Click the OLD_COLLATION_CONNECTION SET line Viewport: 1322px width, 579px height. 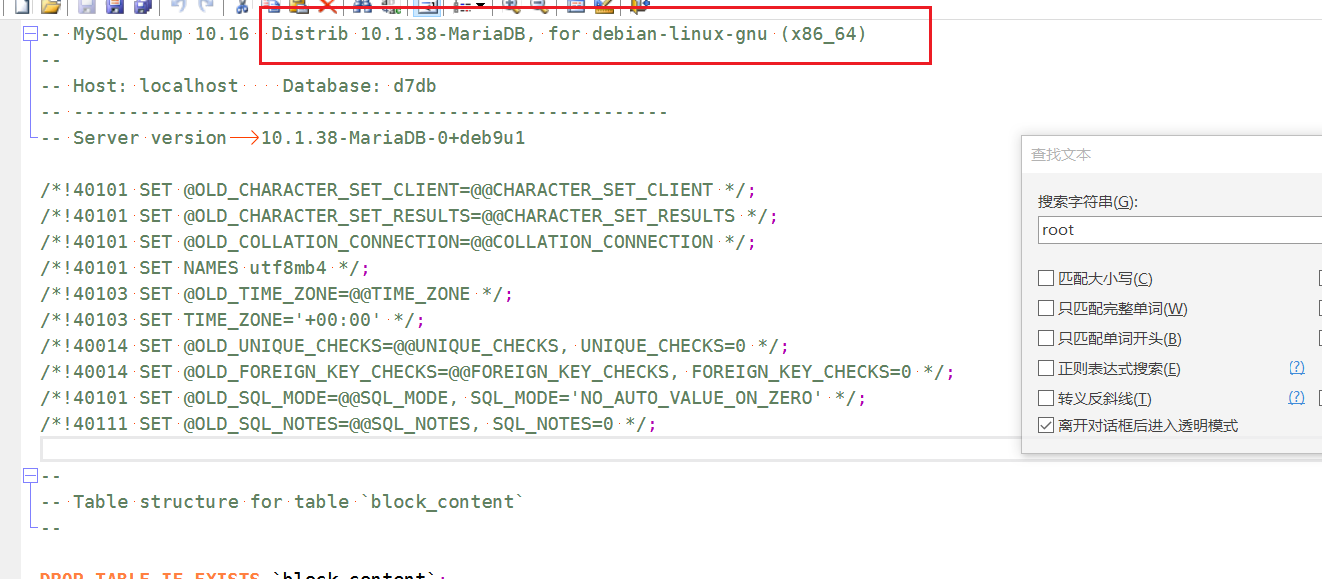(x=398, y=242)
